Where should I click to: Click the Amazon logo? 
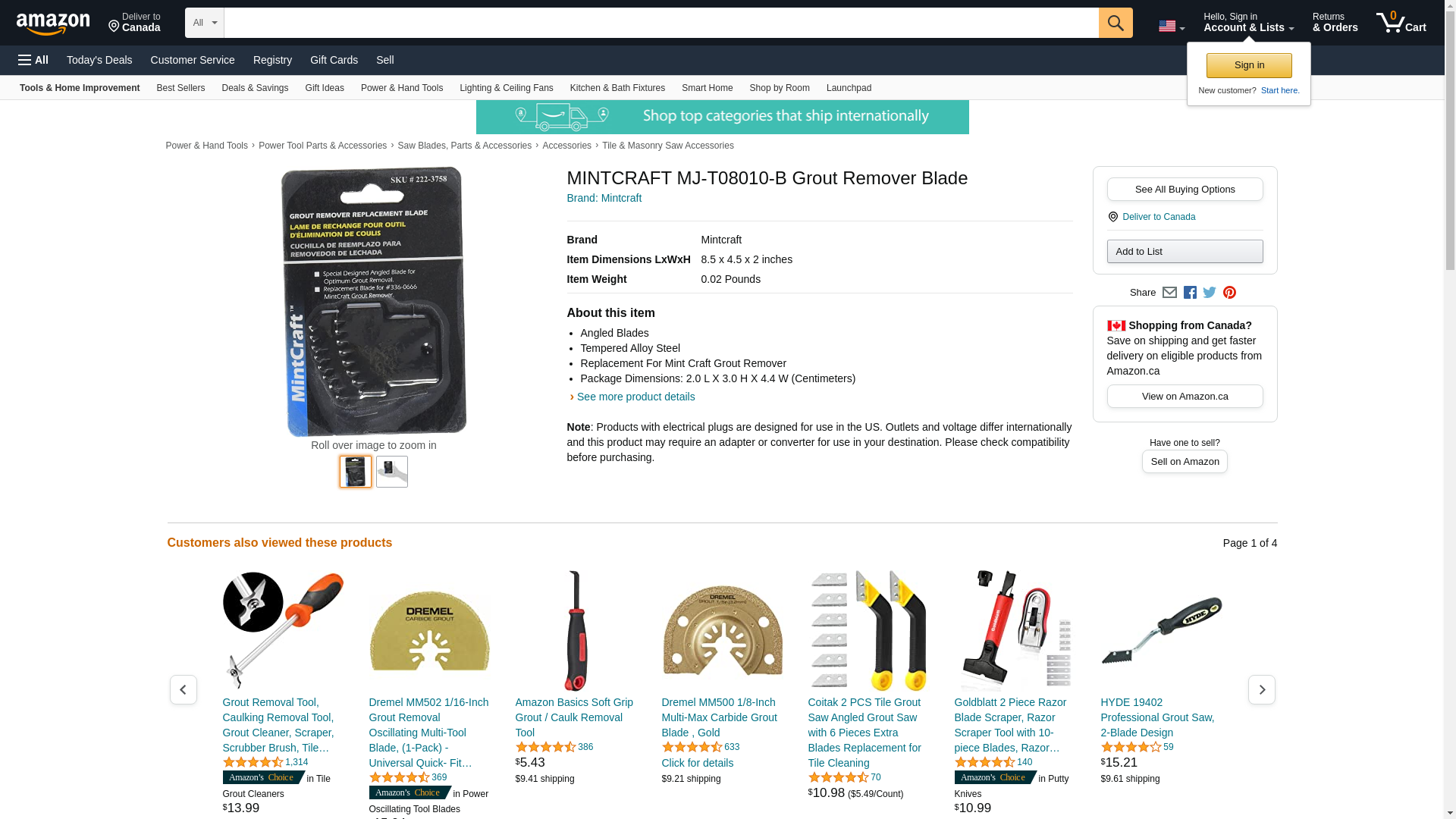[x=53, y=24]
